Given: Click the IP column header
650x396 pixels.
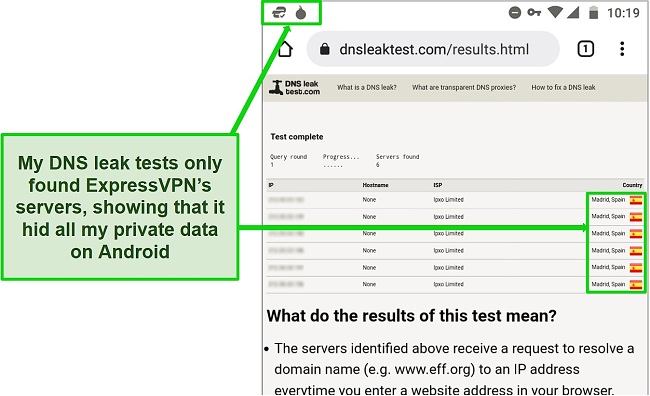Looking at the screenshot, I should (271, 185).
